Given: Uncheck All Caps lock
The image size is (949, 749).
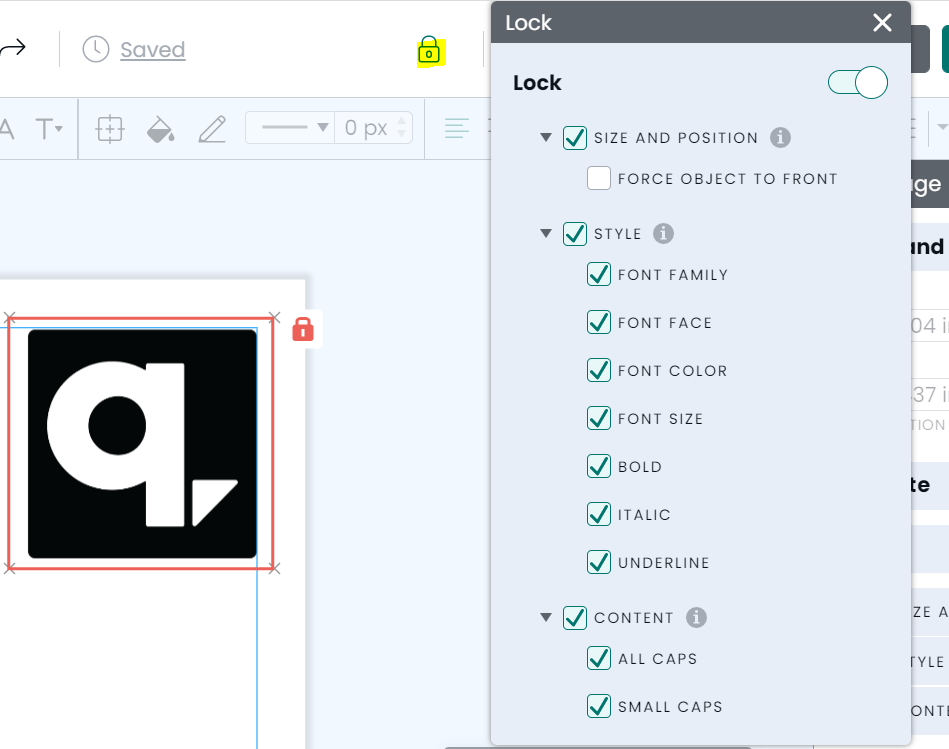Looking at the screenshot, I should (x=599, y=658).
